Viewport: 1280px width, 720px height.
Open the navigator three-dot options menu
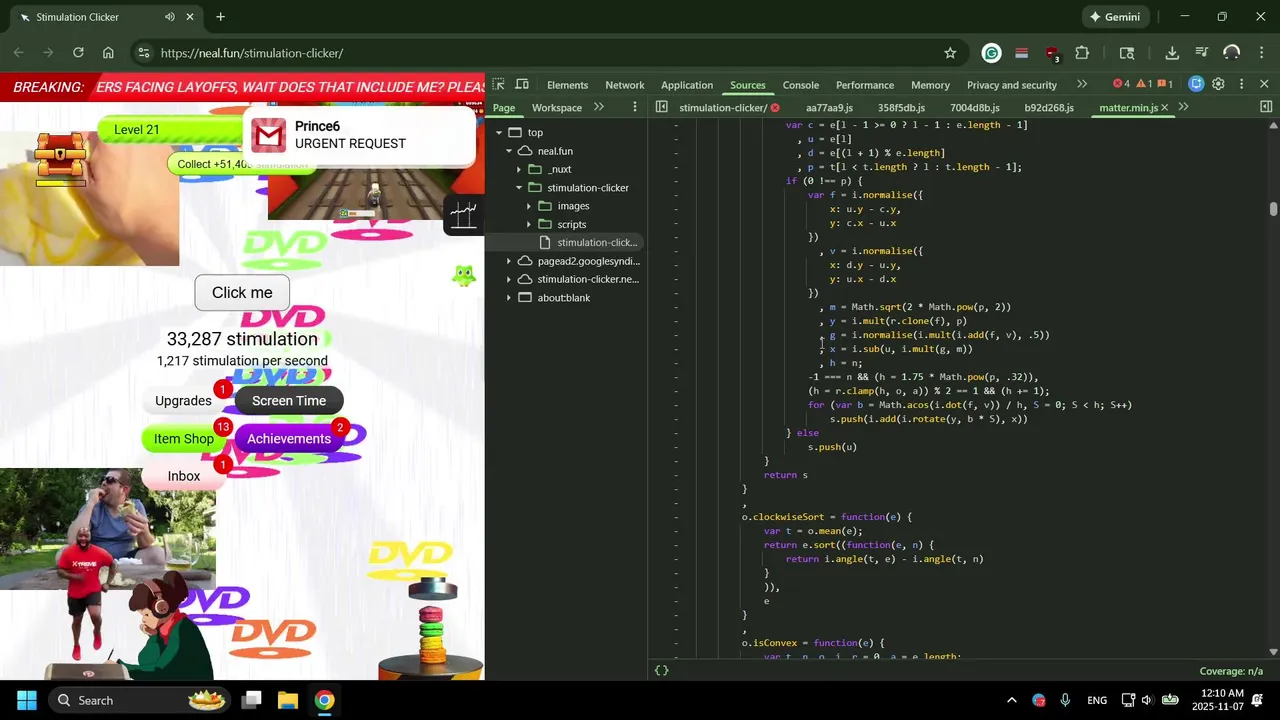click(x=634, y=107)
